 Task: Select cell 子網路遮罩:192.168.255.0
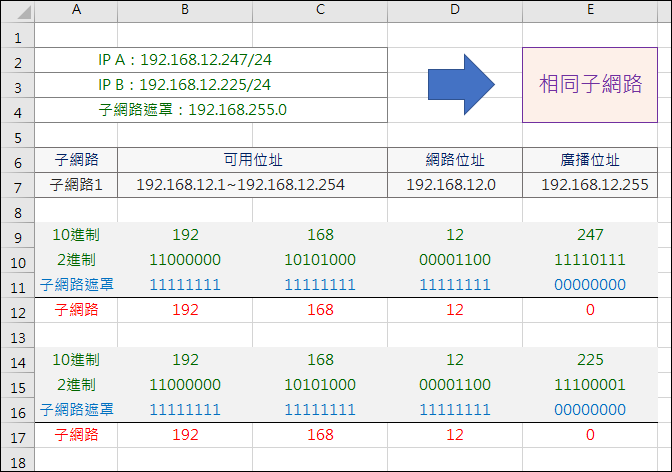click(211, 110)
